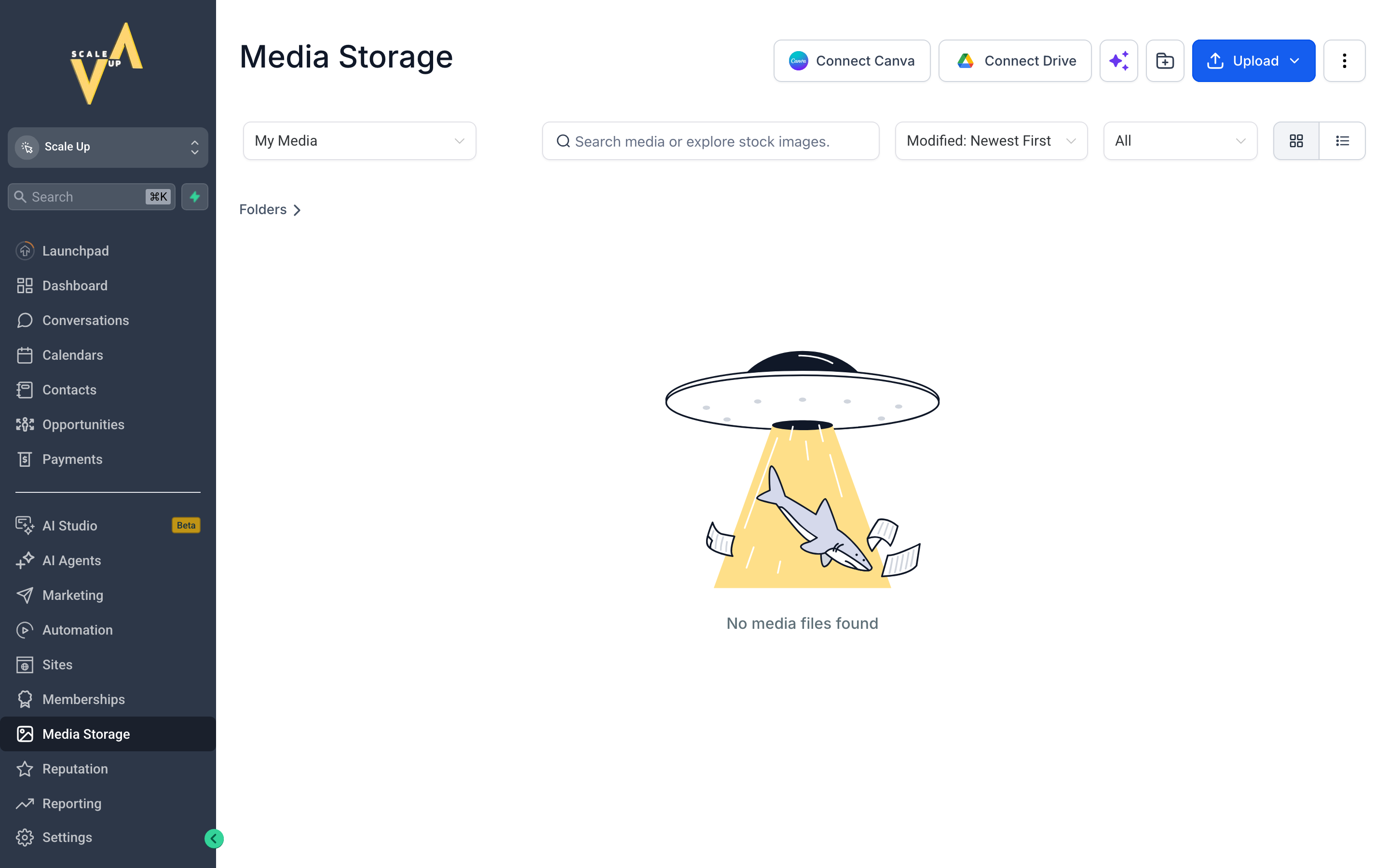Navigate to Contacts
The width and height of the screenshot is (1389, 868).
[x=108, y=390]
